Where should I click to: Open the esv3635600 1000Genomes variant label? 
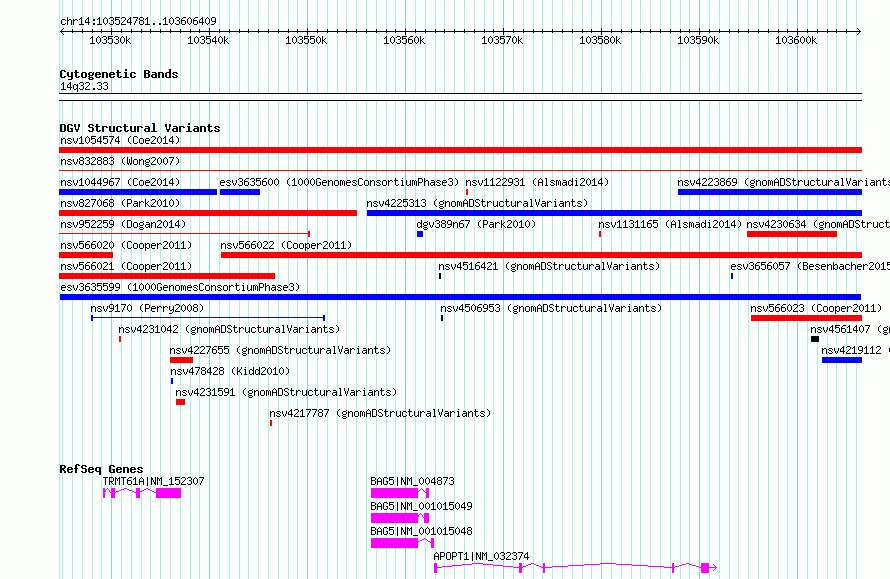tap(339, 182)
